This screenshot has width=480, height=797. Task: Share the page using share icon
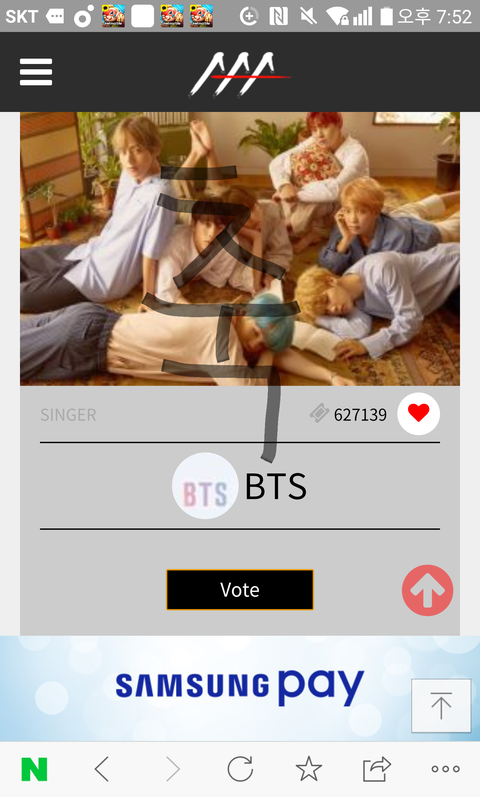[x=376, y=769]
